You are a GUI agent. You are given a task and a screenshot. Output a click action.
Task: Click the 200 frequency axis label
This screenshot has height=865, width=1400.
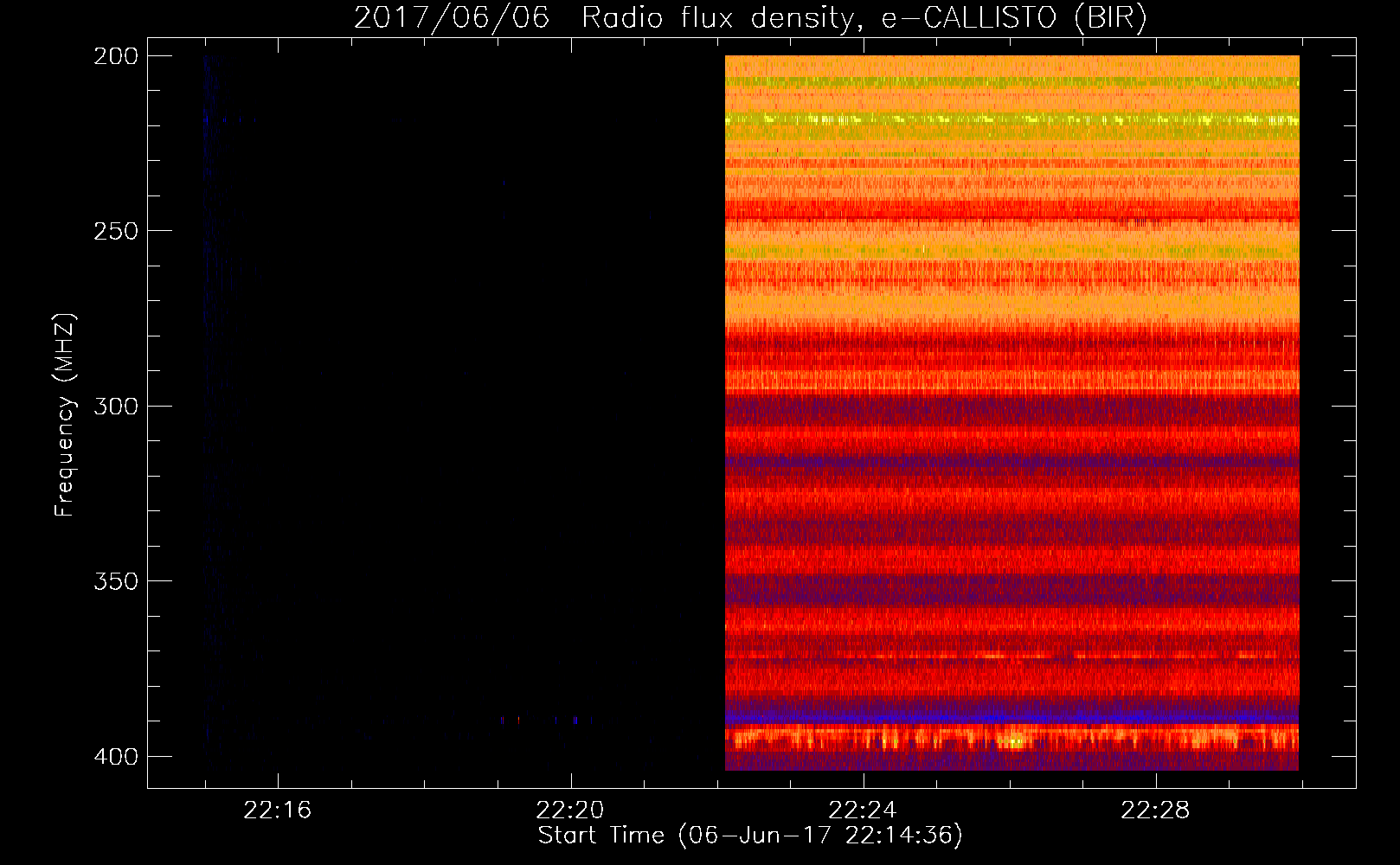click(x=115, y=56)
